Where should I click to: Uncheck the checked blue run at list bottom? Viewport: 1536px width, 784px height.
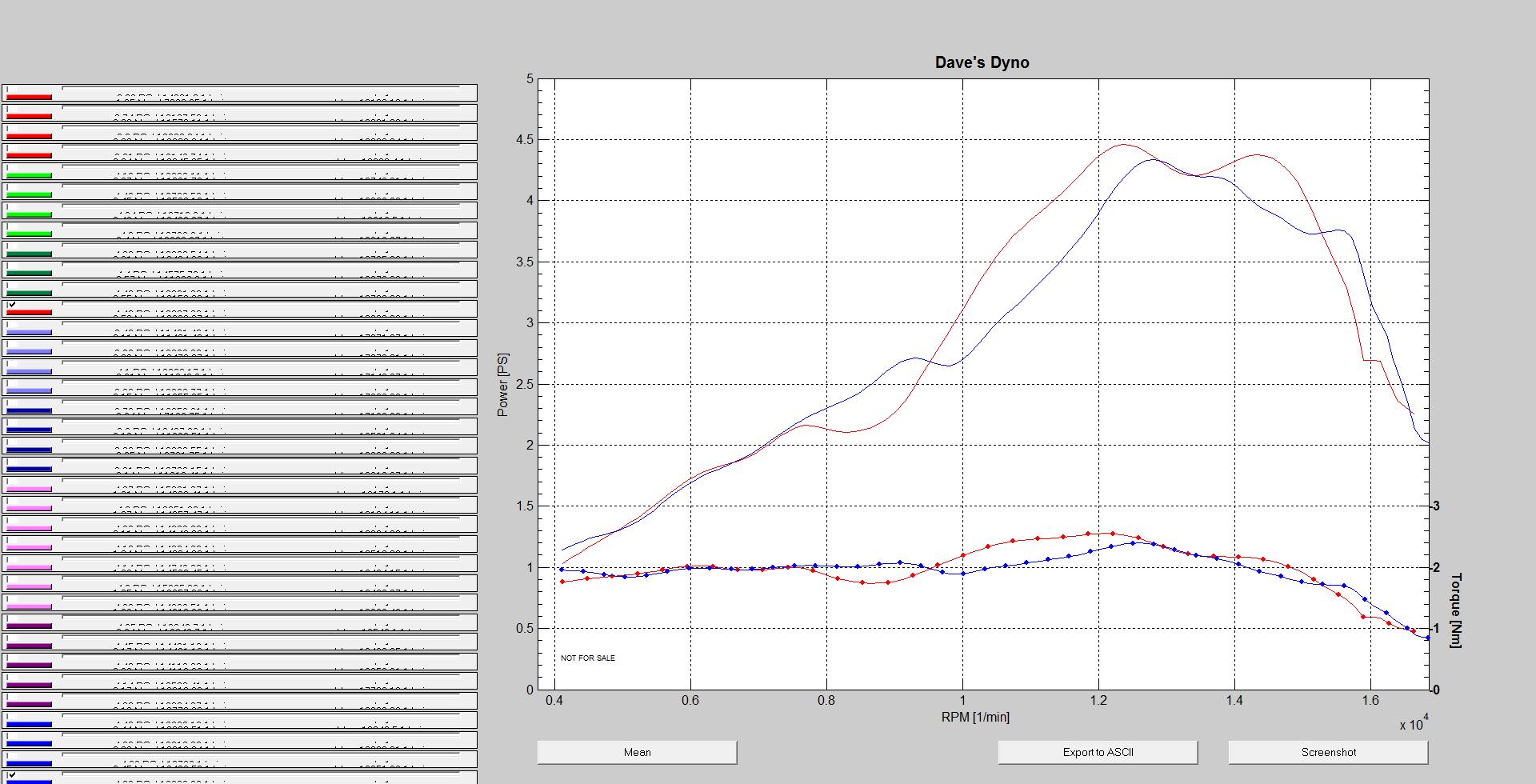point(12,774)
